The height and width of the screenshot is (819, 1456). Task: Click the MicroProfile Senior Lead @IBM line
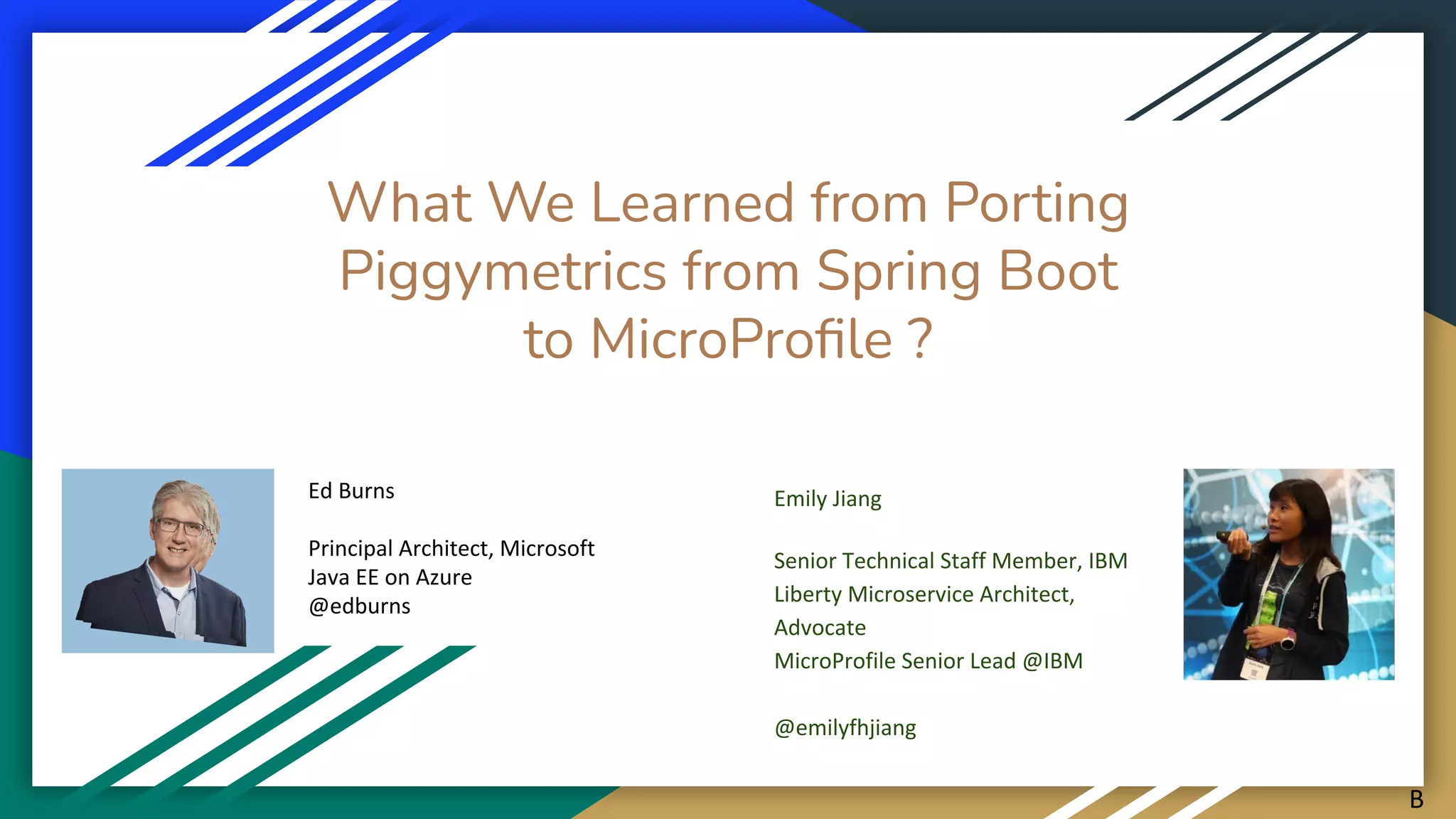click(928, 661)
